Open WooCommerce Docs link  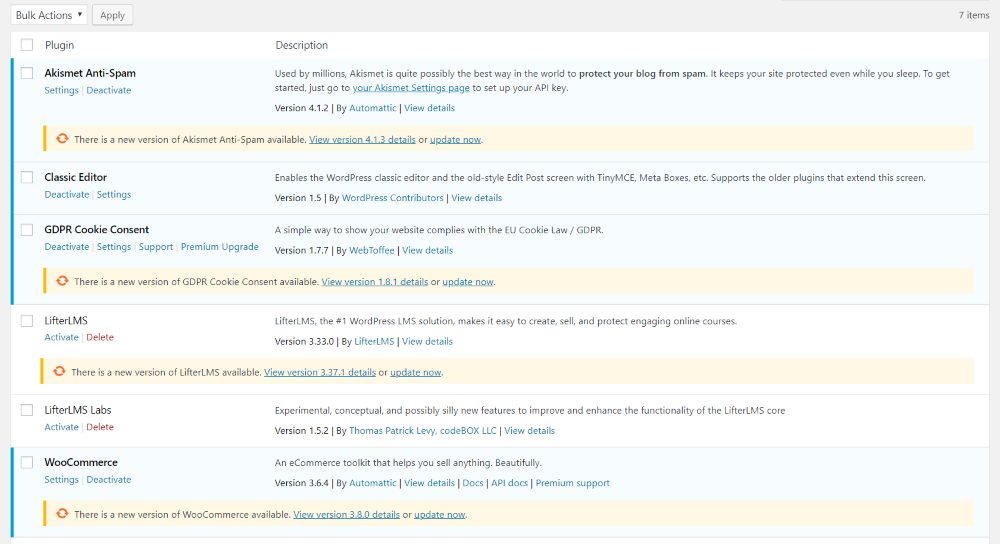tap(473, 483)
